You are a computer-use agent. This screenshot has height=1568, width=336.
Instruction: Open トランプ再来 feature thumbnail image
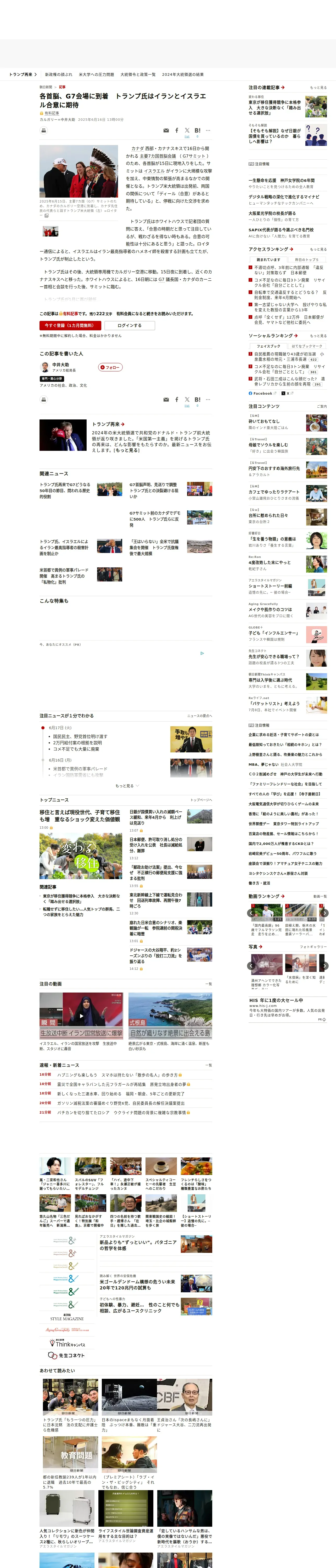click(x=63, y=435)
